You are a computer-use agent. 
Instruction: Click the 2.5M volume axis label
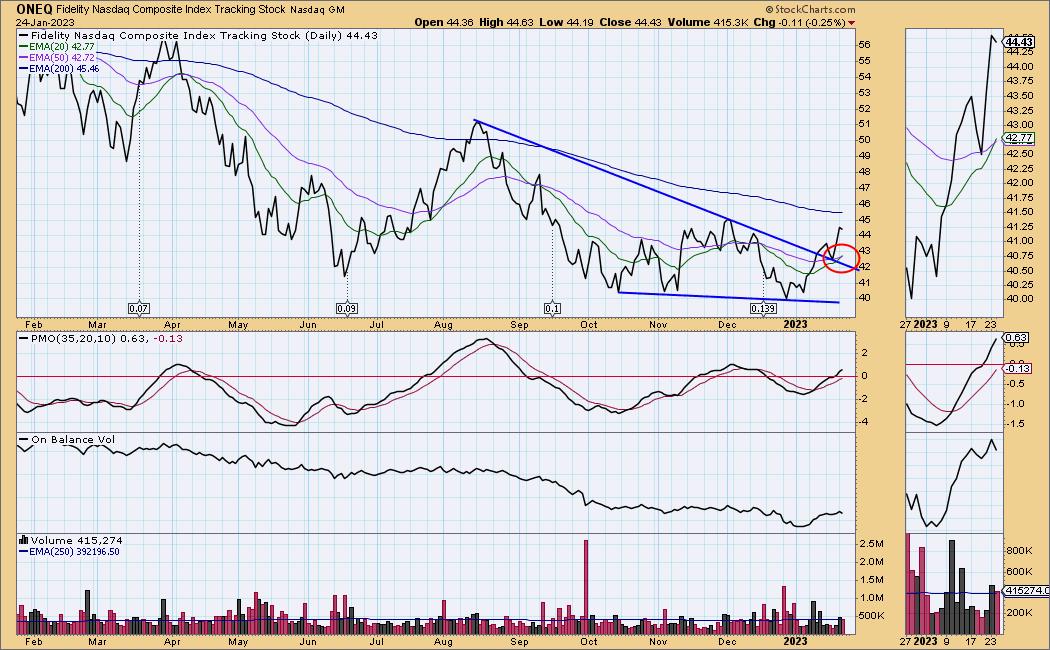(x=871, y=543)
